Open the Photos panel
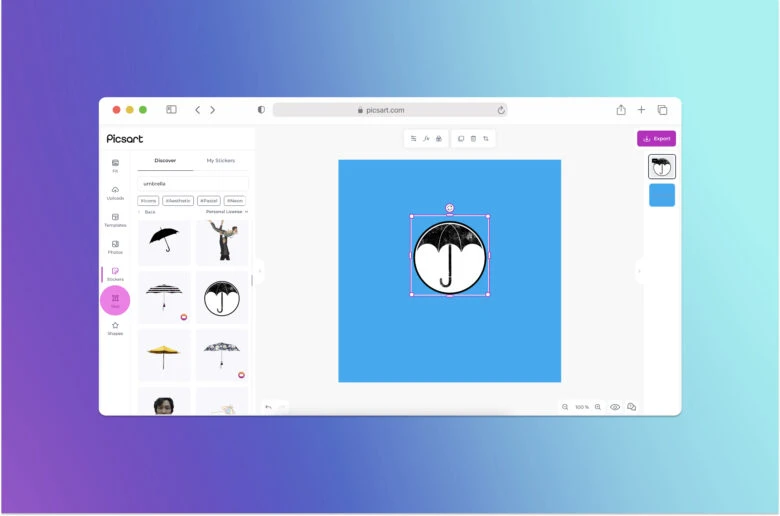The height and width of the screenshot is (516, 780). [x=115, y=246]
